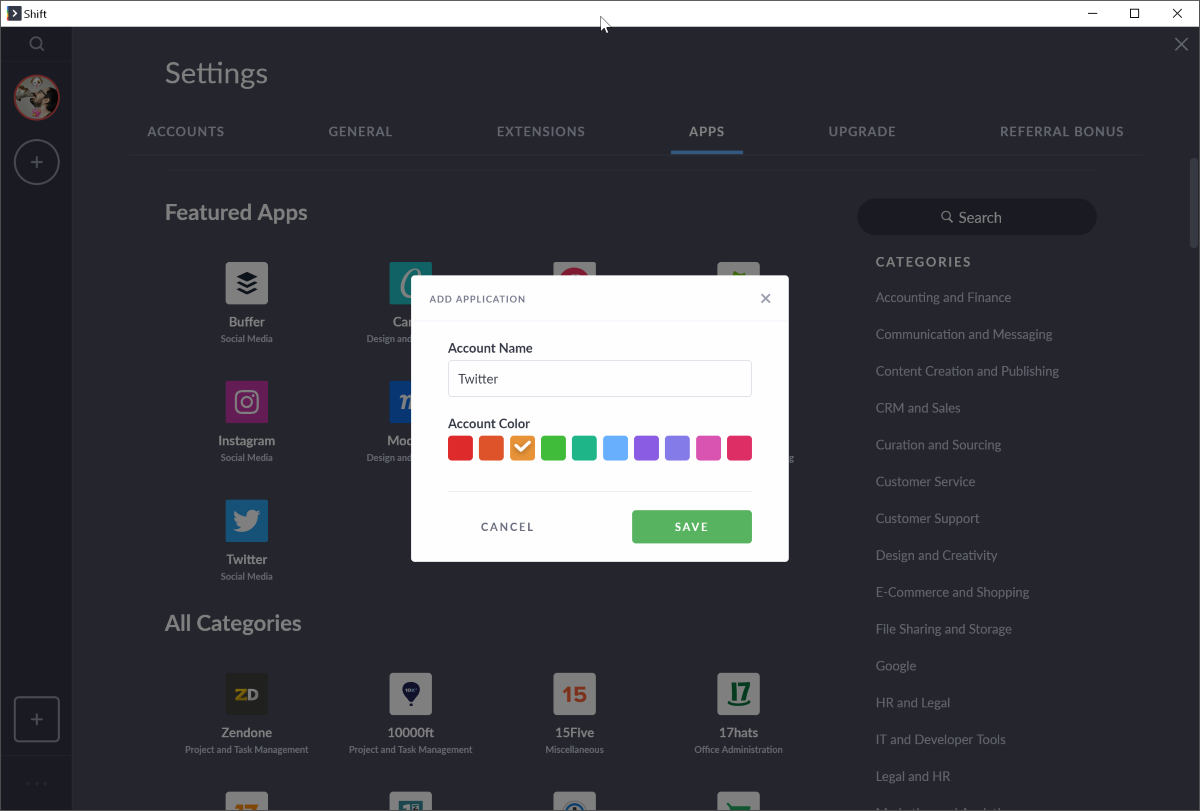Viewport: 1200px width, 811px height.
Task: Open Communication and Messaging category
Action: click(x=964, y=334)
